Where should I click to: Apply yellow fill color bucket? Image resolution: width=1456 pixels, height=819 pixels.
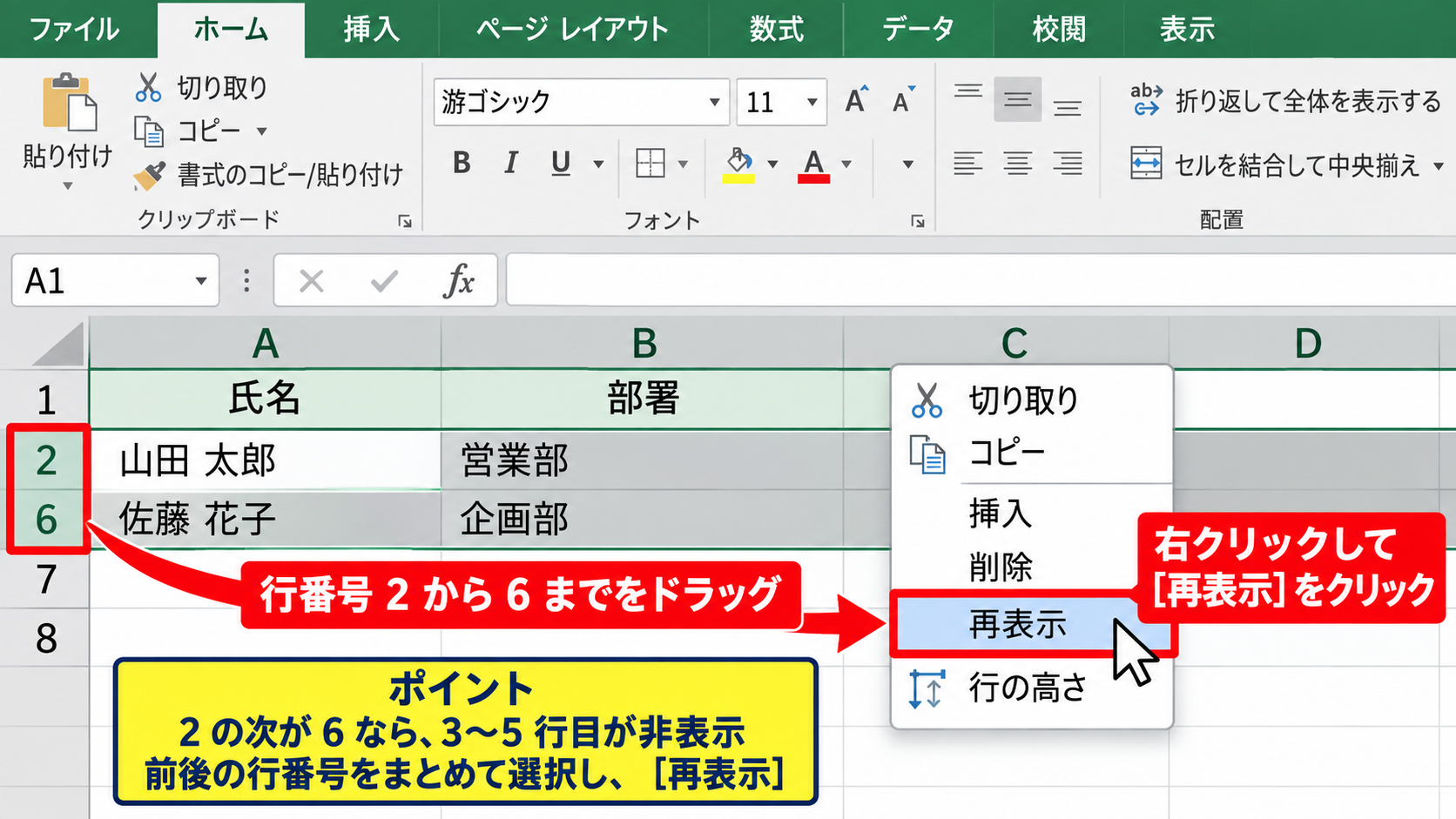click(738, 164)
